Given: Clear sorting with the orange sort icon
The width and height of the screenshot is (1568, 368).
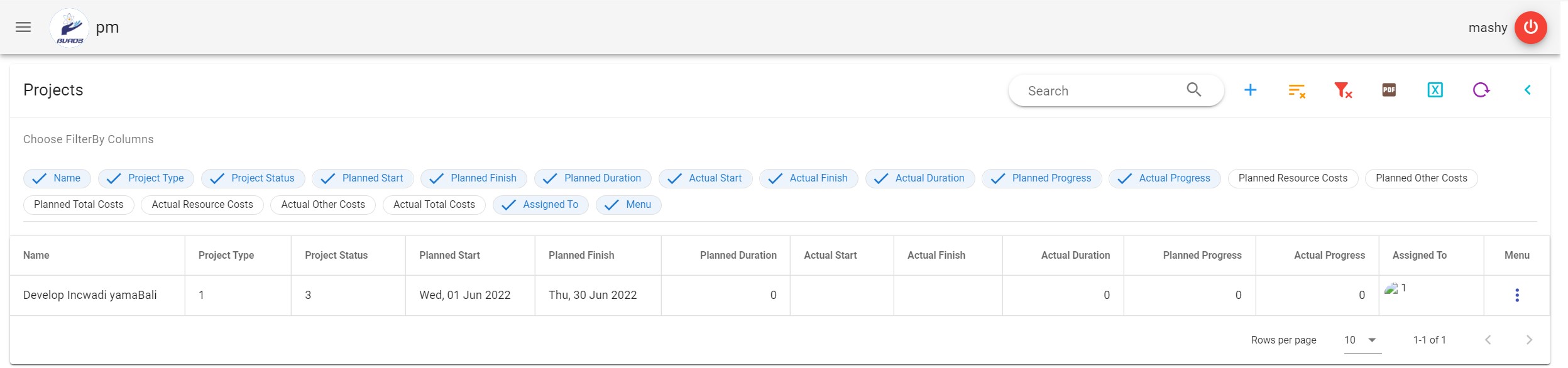Looking at the screenshot, I should pyautogui.click(x=1297, y=90).
